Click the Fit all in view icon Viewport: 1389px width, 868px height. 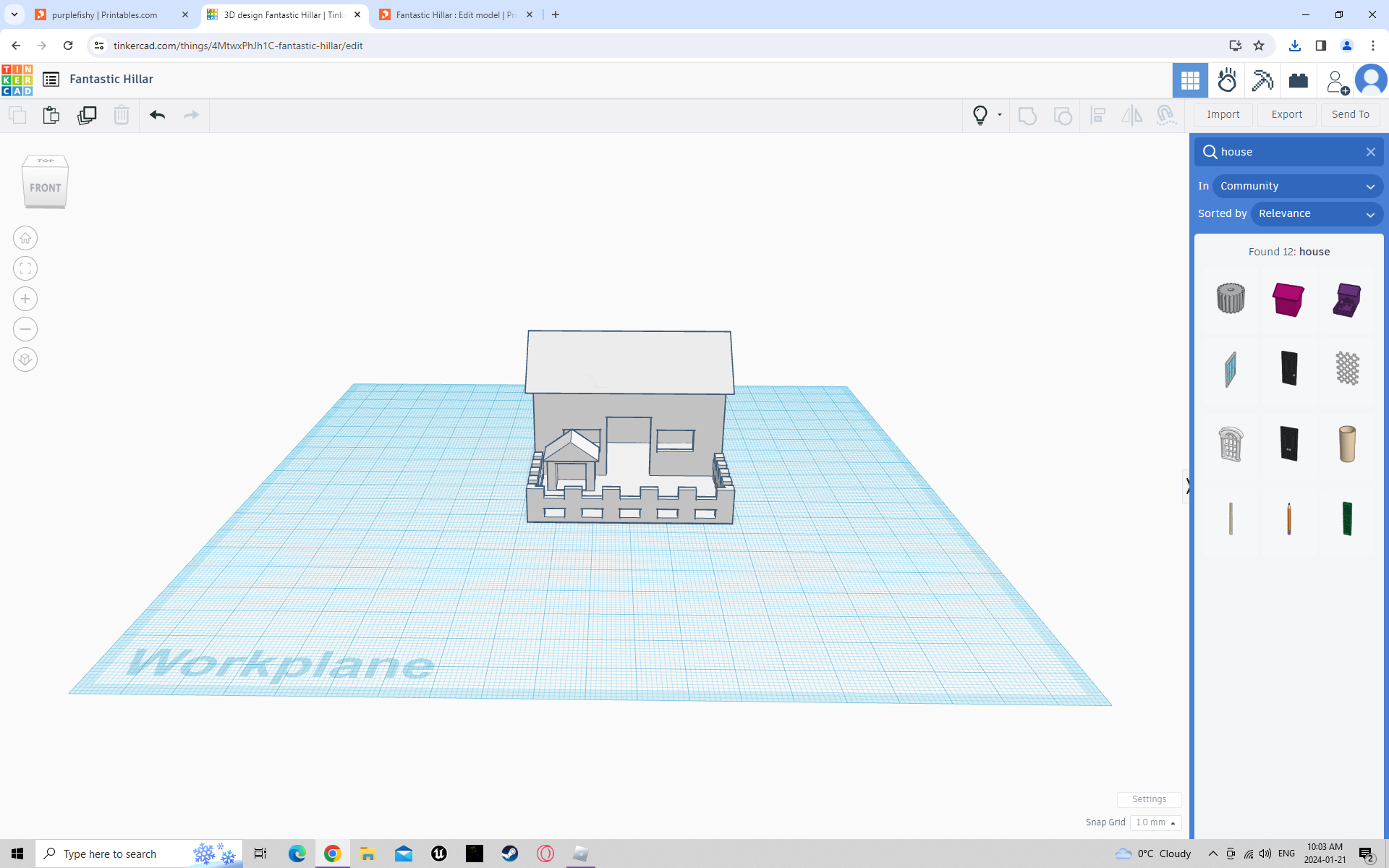[x=25, y=268]
